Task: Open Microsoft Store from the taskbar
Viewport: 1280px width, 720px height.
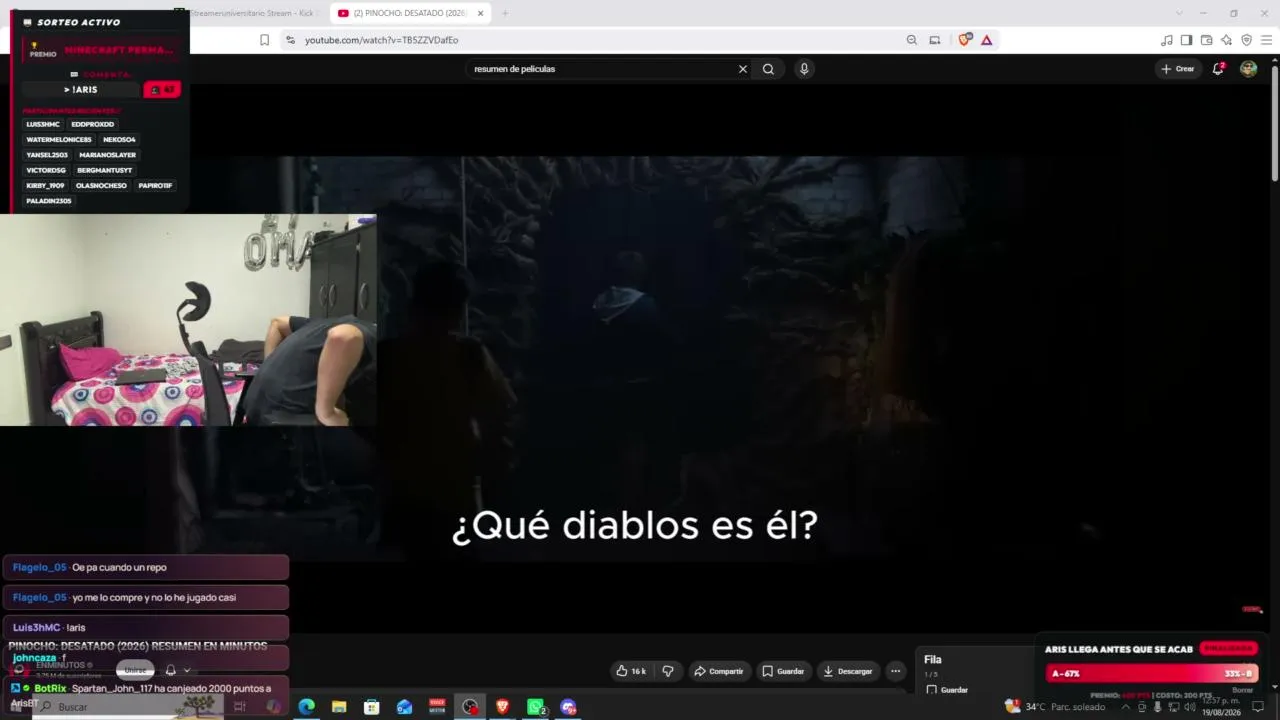Action: [x=372, y=707]
